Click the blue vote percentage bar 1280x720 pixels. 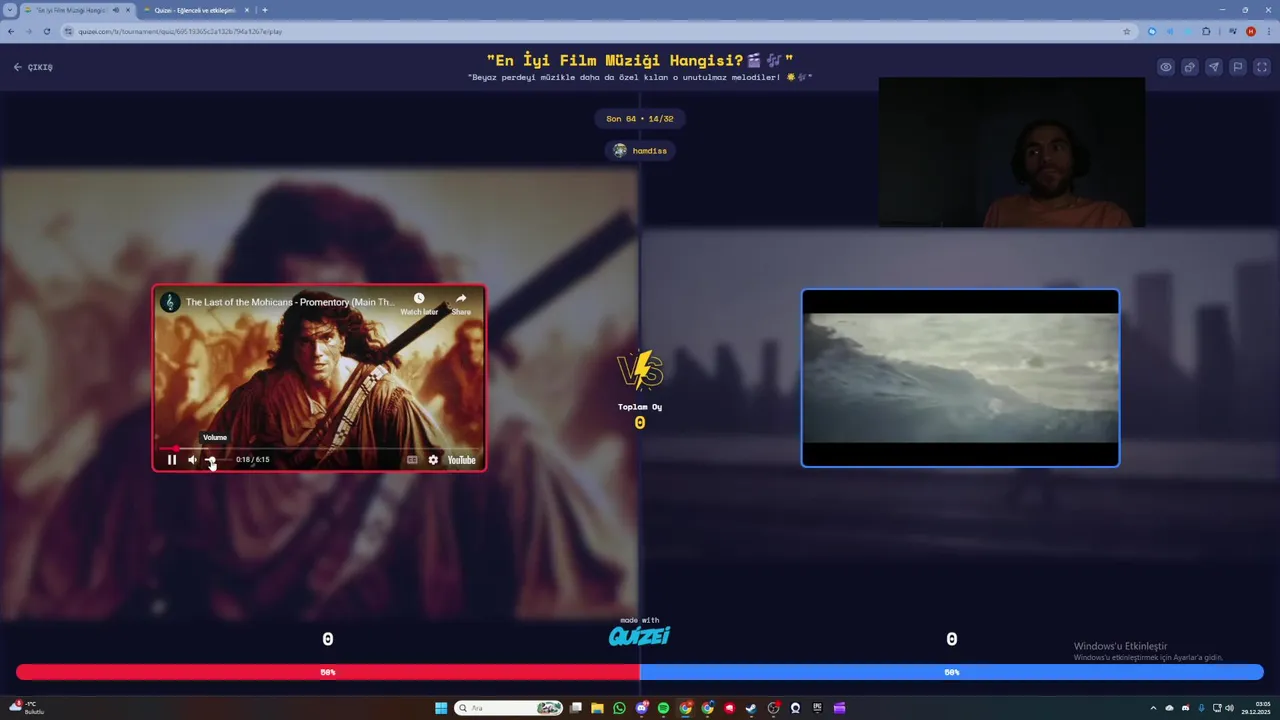(952, 672)
